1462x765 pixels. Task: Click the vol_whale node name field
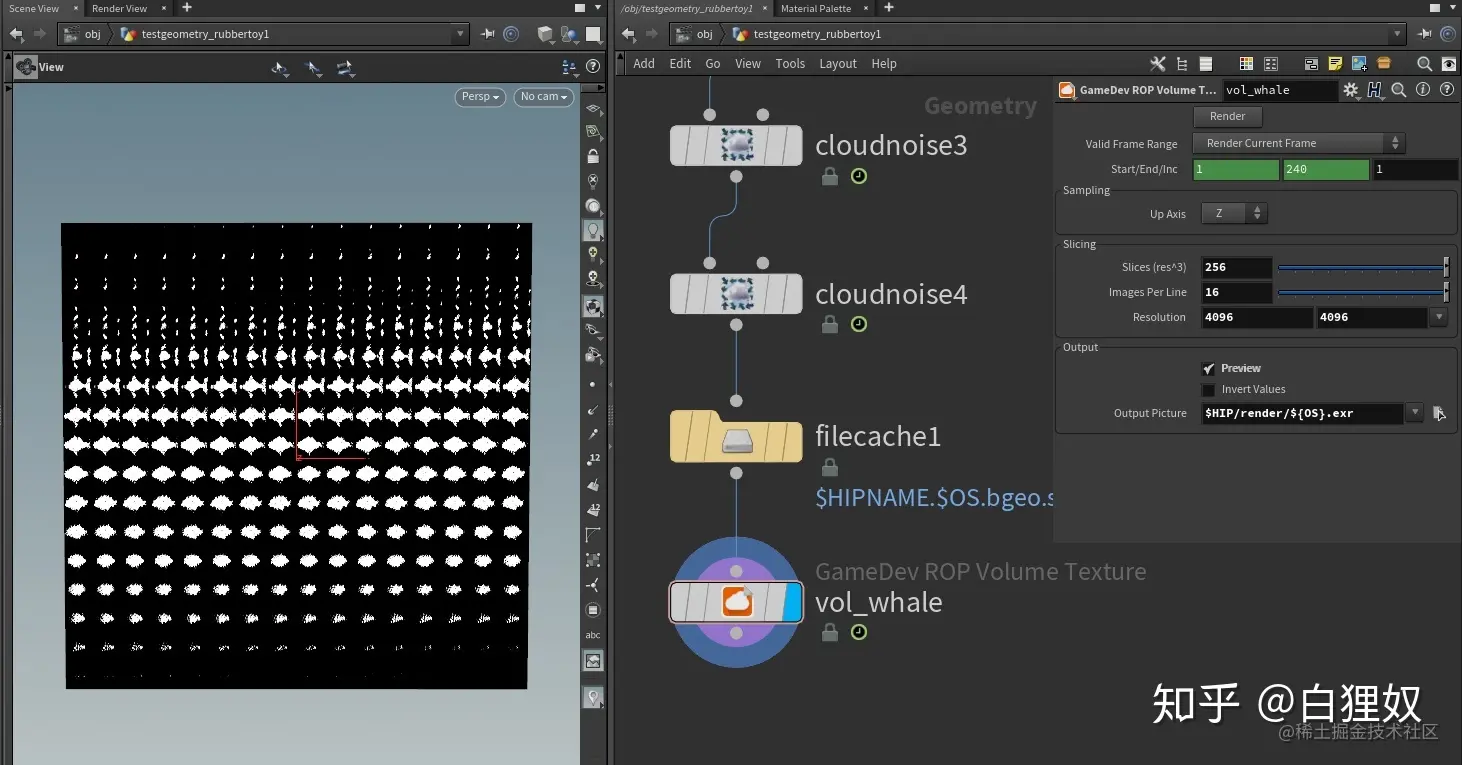(1281, 90)
